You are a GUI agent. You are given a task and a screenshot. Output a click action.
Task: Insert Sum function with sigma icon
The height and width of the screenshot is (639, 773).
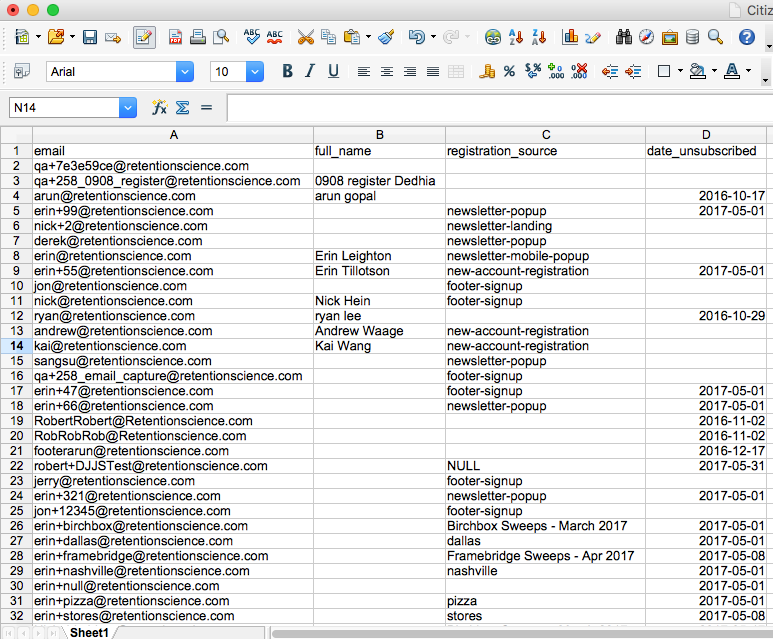183,107
